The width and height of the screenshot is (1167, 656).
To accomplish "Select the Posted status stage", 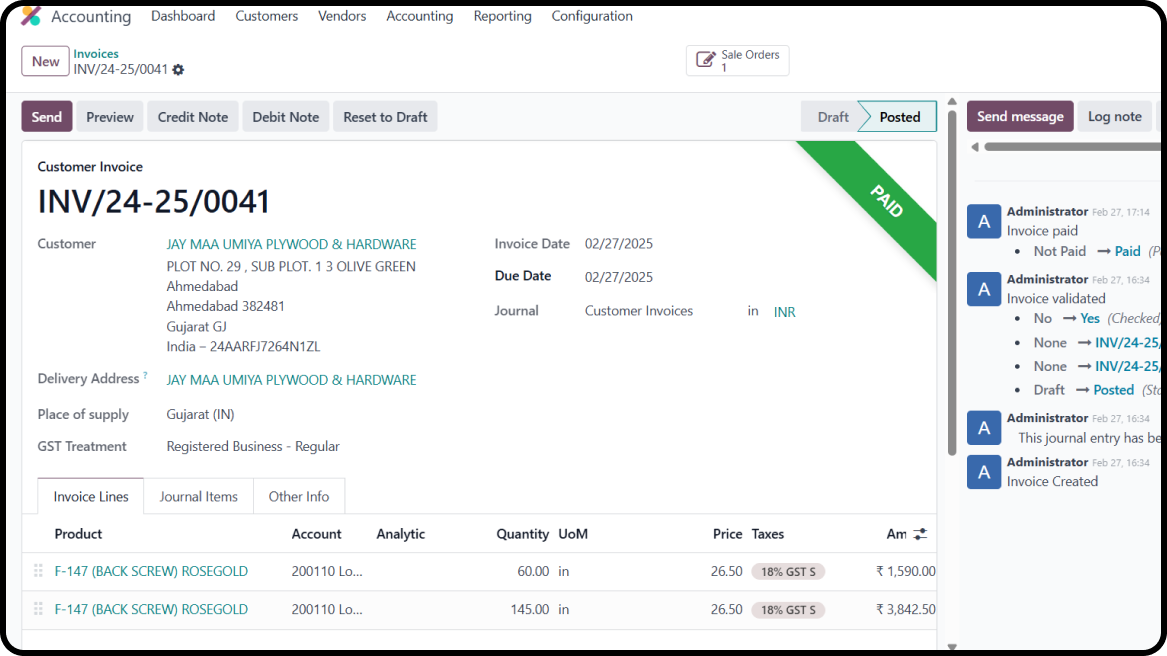I will point(899,117).
